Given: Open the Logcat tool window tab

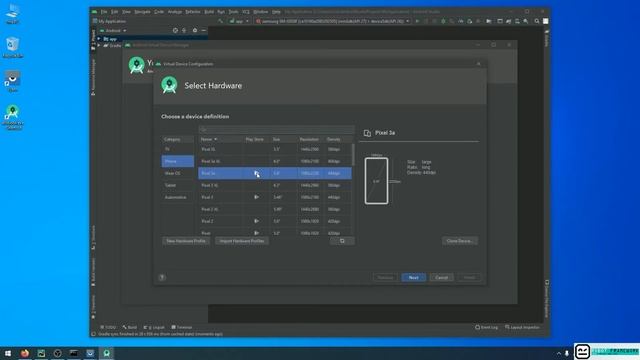Looking at the screenshot, I should [154, 327].
